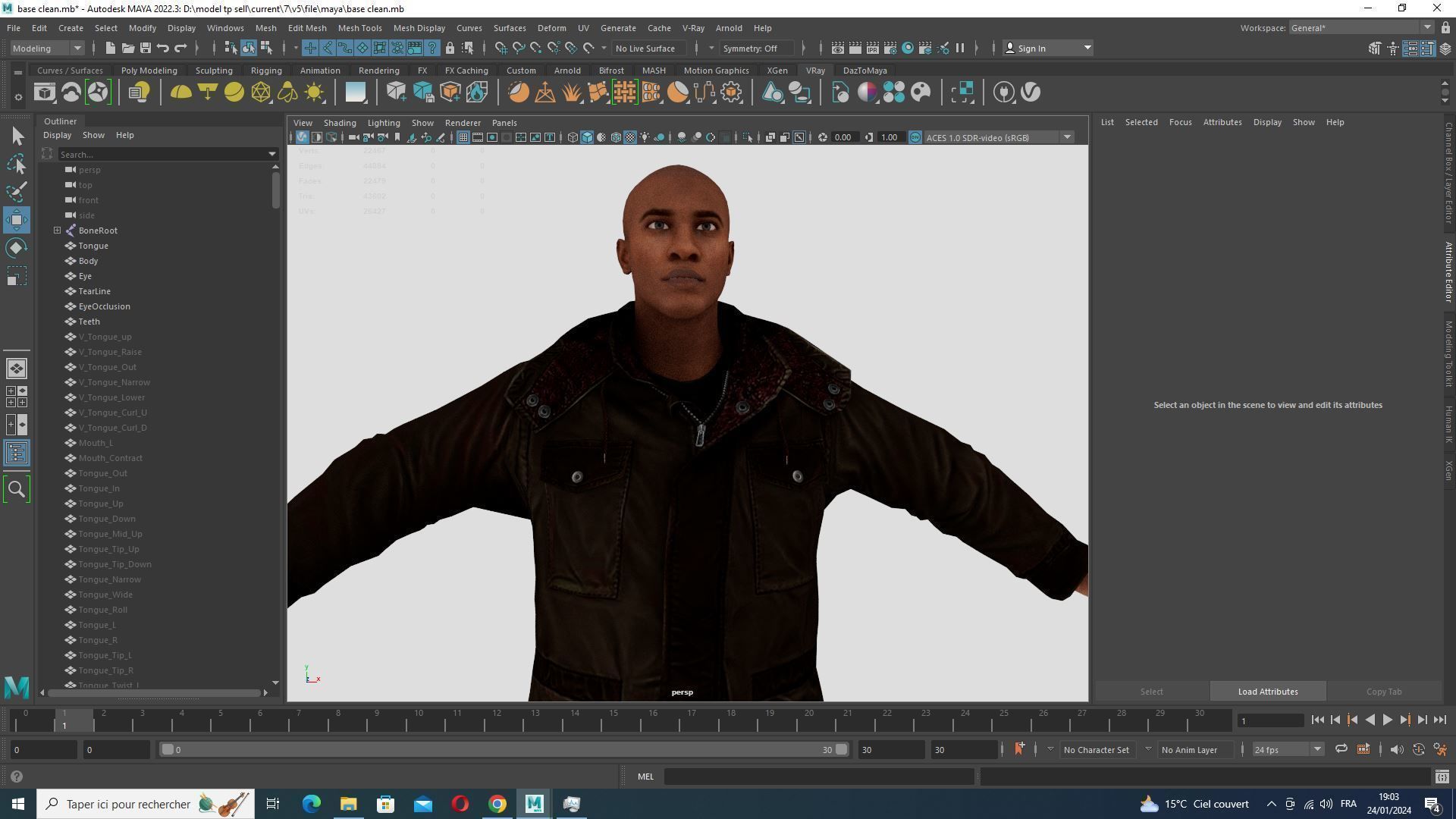Switch to the DazToMaya shelf tab
The image size is (1456, 819).
pyautogui.click(x=864, y=71)
